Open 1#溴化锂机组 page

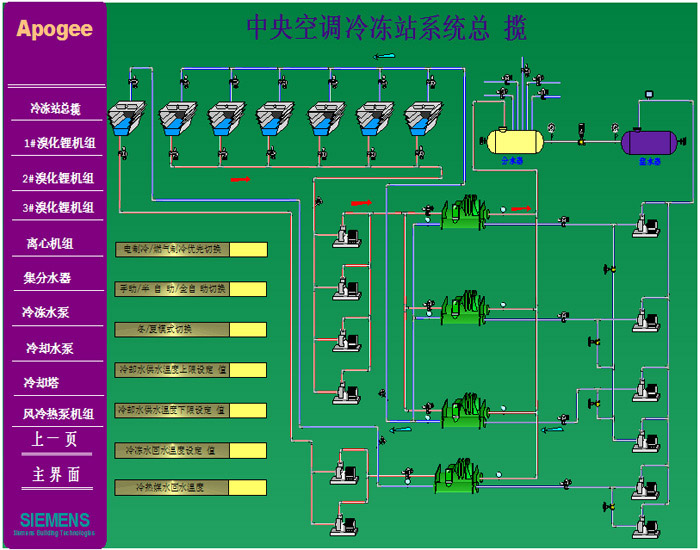pos(59,143)
